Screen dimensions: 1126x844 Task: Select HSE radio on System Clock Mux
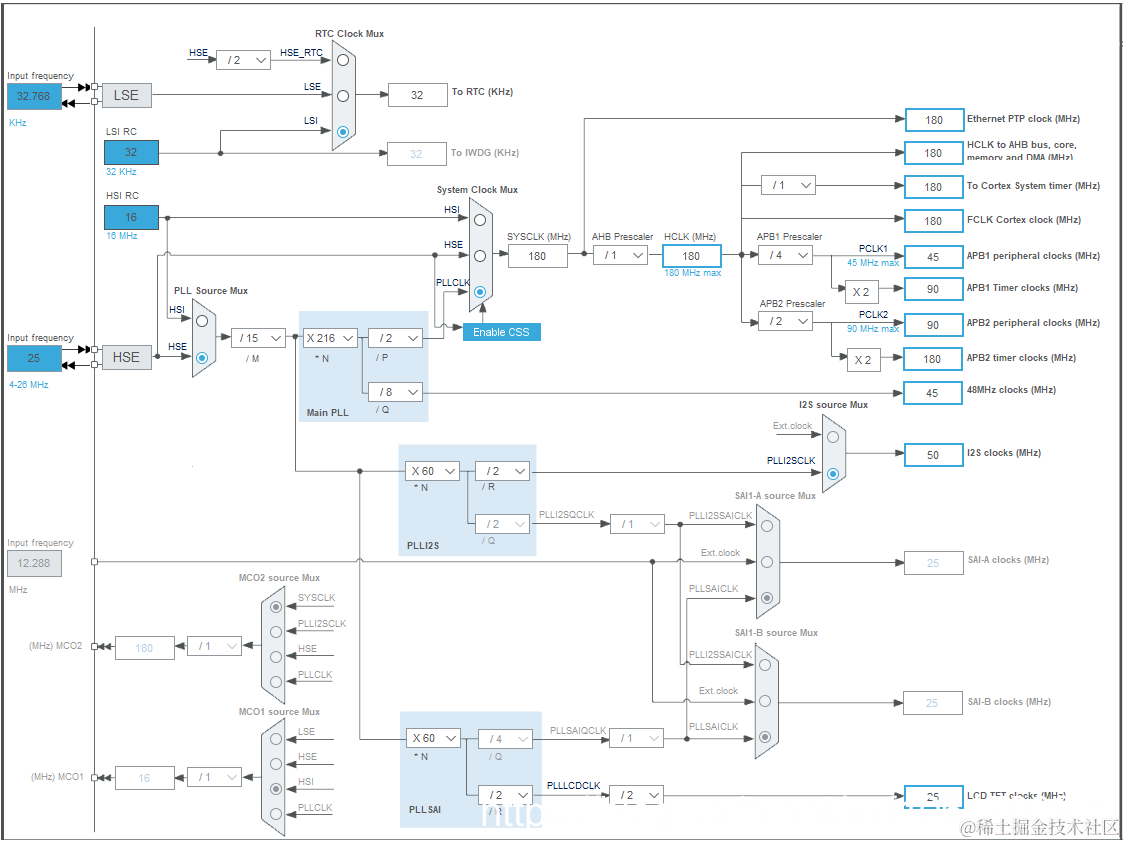point(480,256)
